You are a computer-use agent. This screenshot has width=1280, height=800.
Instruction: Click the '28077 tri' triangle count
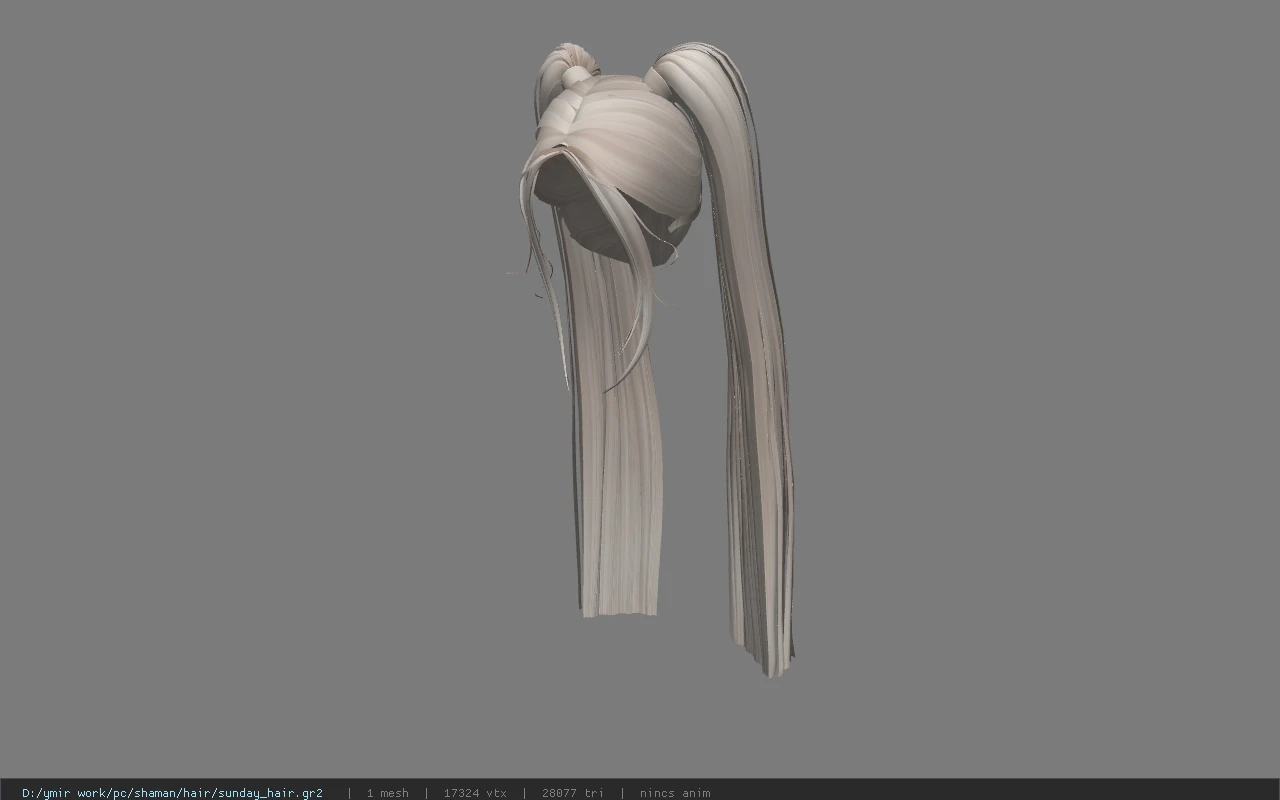(x=572, y=793)
